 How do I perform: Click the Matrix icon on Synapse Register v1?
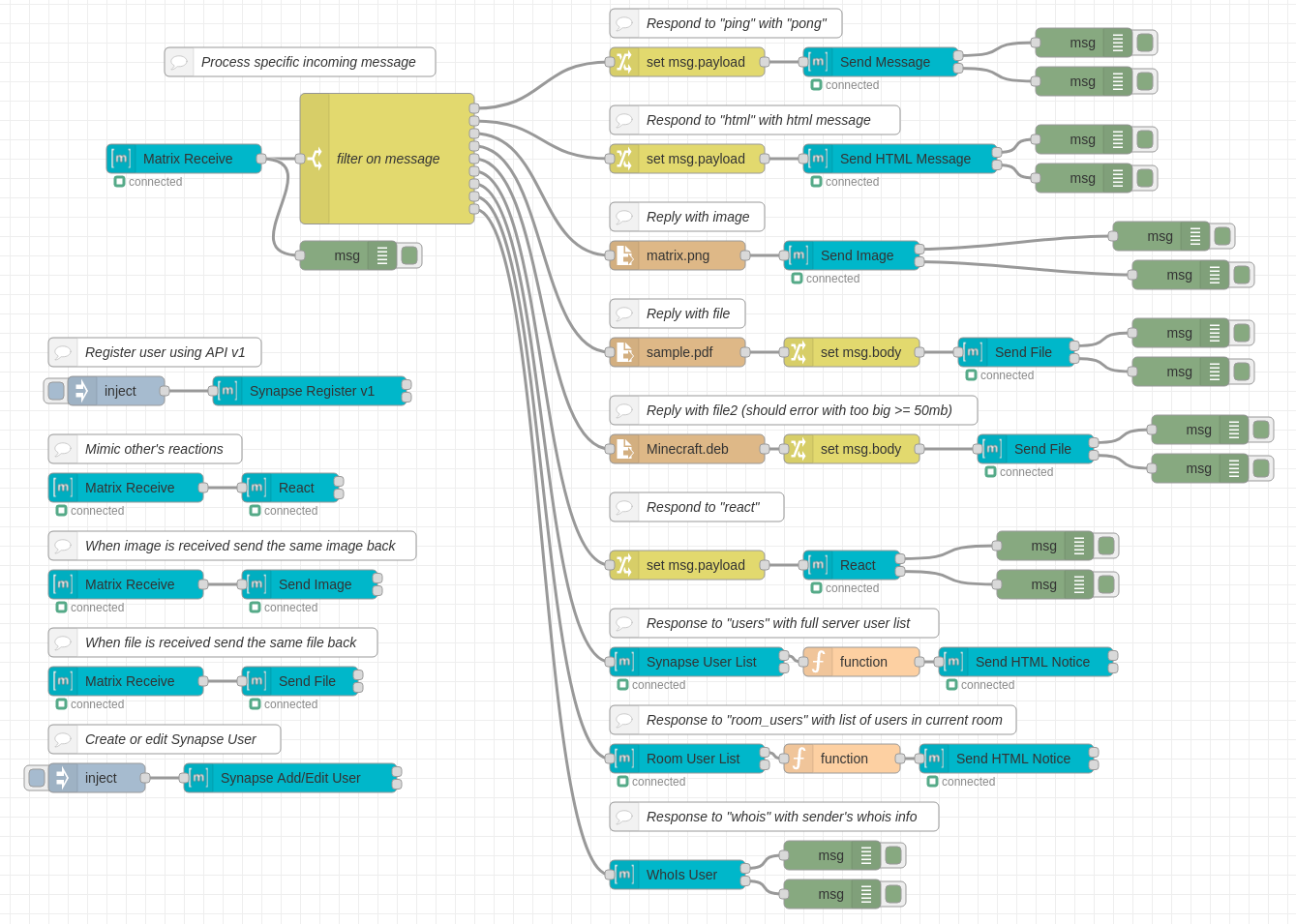pos(228,391)
